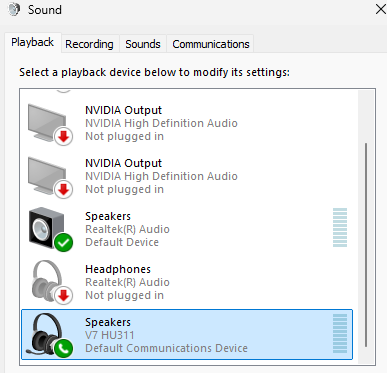Click the Realtek Speakers subwoofer icon

pos(47,228)
